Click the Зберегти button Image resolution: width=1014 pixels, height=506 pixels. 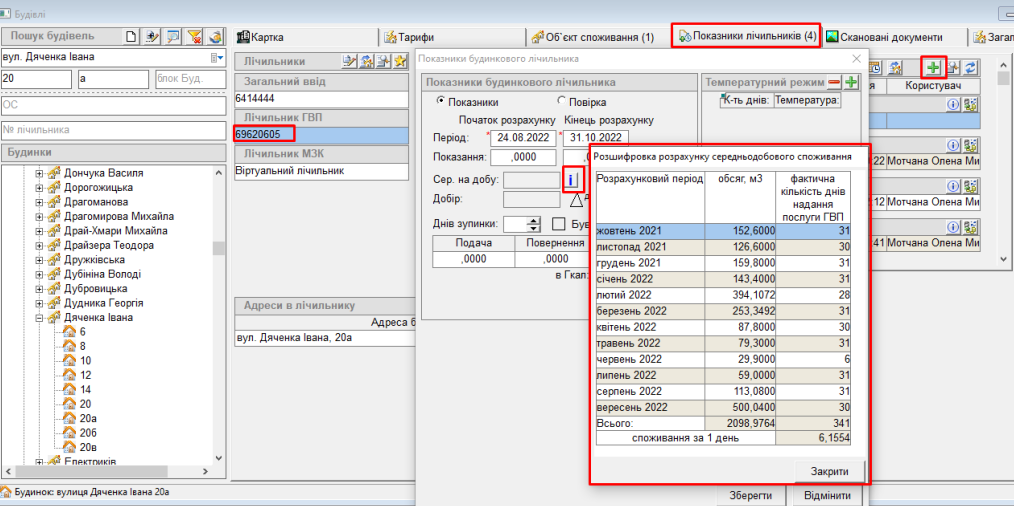[749, 495]
